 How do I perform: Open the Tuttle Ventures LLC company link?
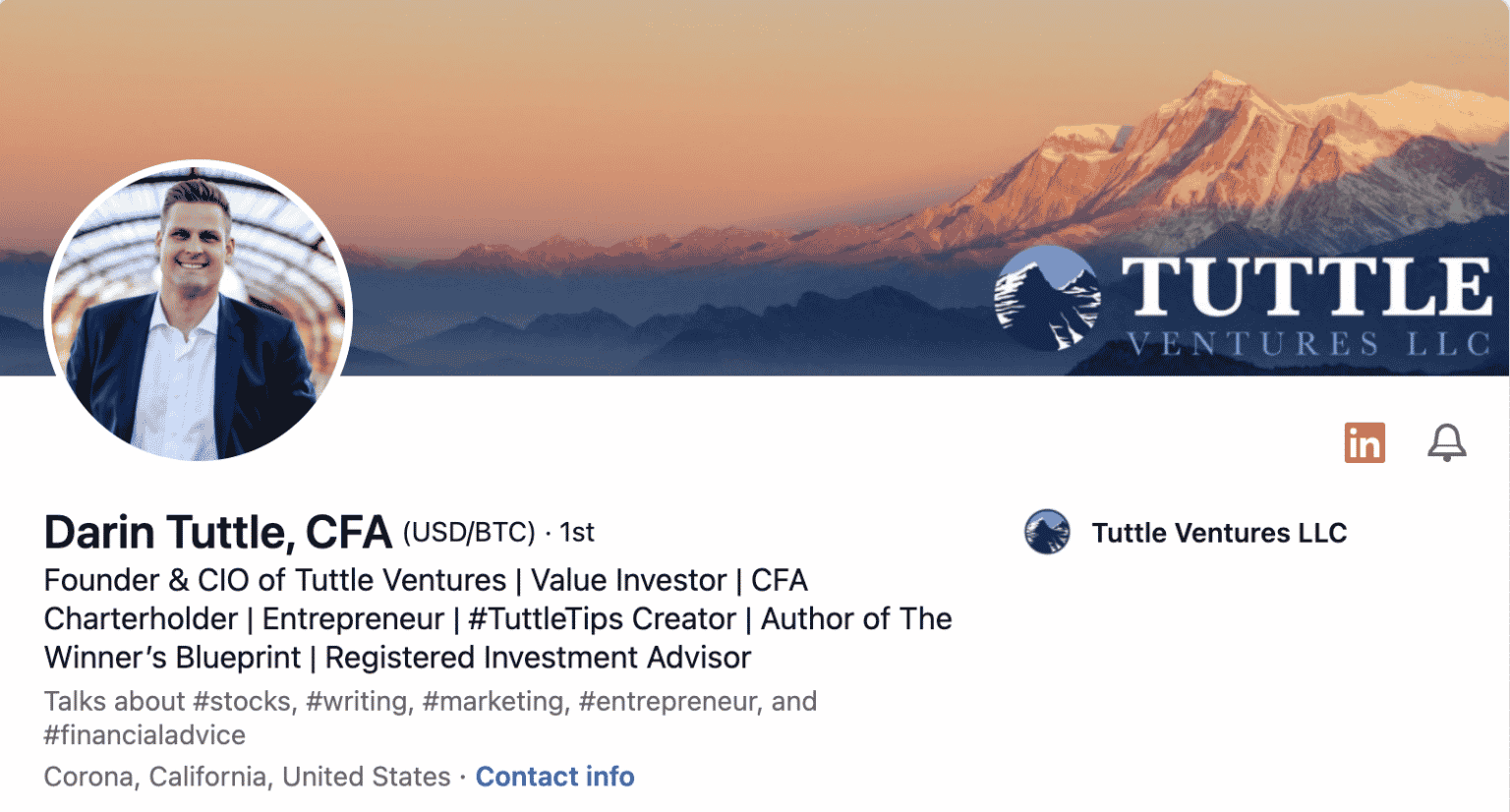pyautogui.click(x=1219, y=533)
